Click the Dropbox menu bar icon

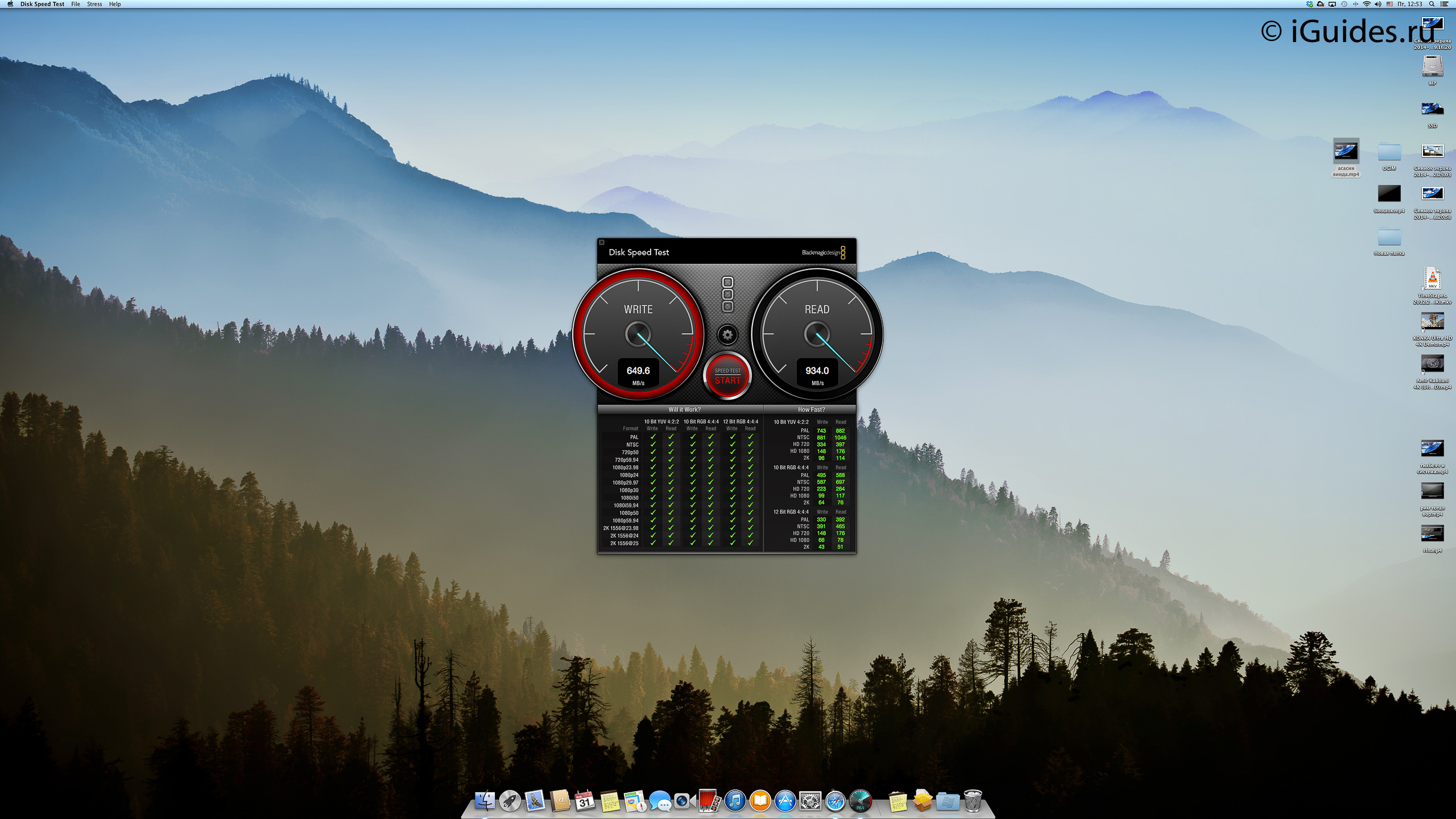tap(1309, 4)
